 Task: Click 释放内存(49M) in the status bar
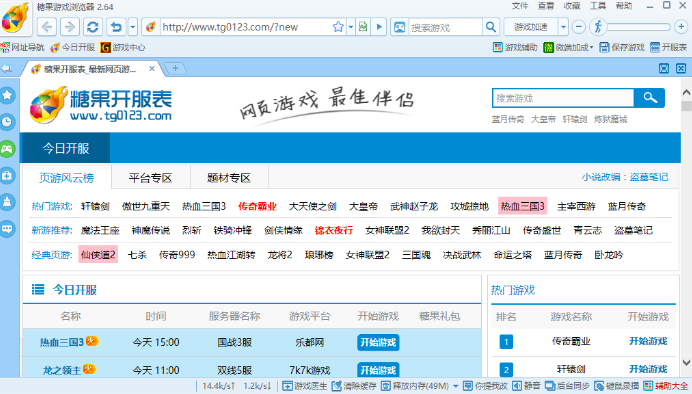415,386
